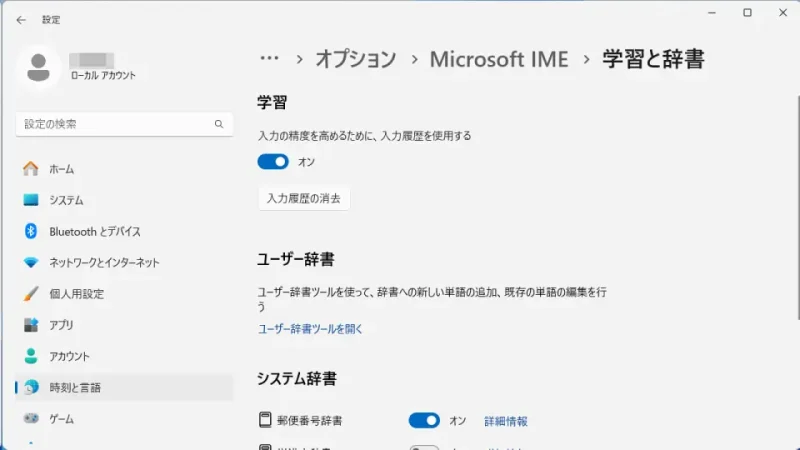Click 入力履歴の消去 button
The width and height of the screenshot is (800, 450).
tap(304, 198)
